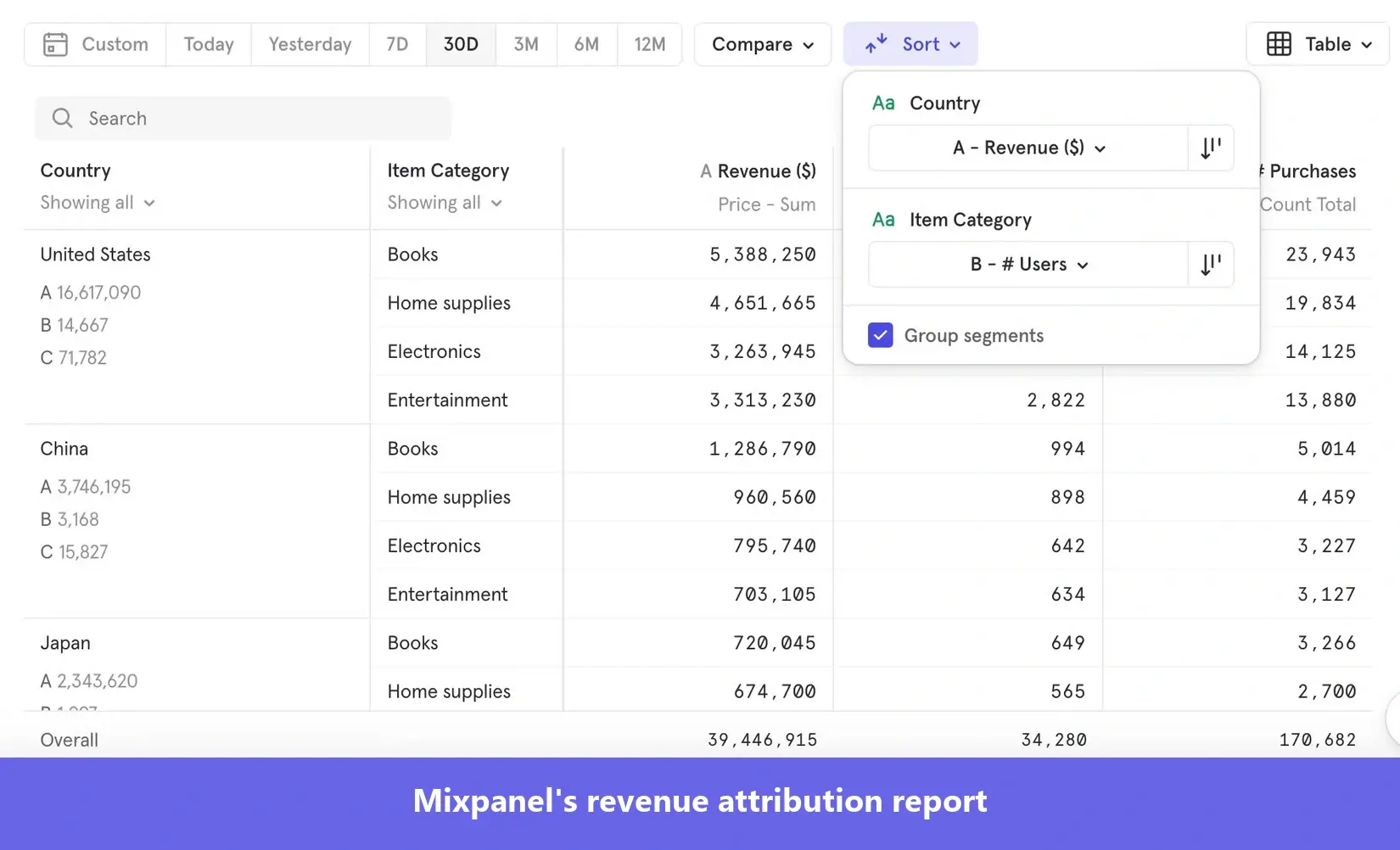Click the Sort arrows icon
This screenshot has width=1400, height=850.
[x=876, y=44]
